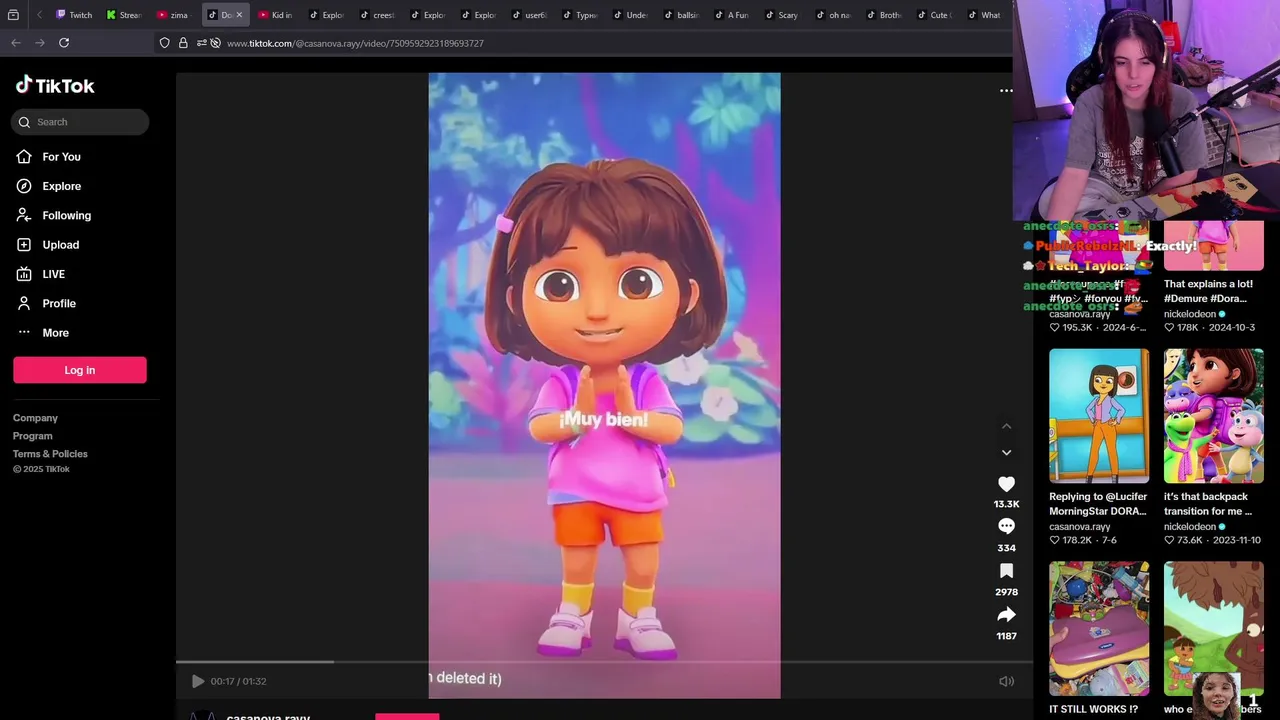Like the video with heart icon
The height and width of the screenshot is (720, 1280).
point(1006,483)
